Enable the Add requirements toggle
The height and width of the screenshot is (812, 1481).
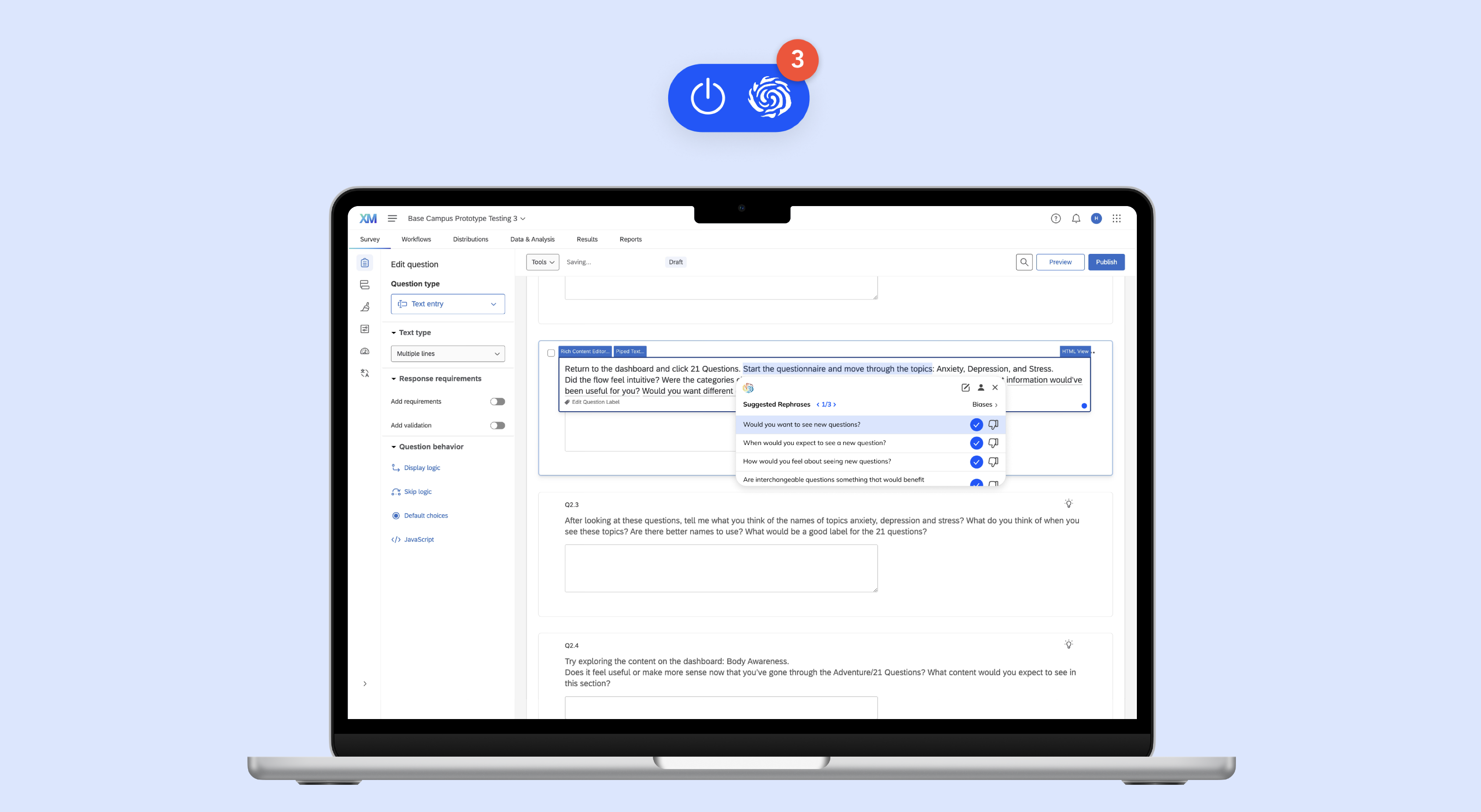[497, 401]
